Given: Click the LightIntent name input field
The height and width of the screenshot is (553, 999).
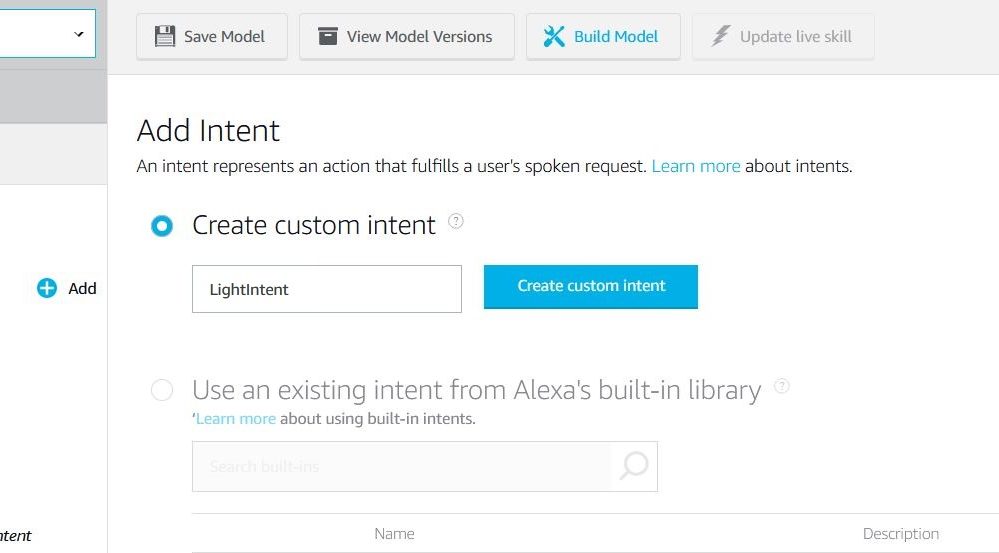Looking at the screenshot, I should point(327,289).
